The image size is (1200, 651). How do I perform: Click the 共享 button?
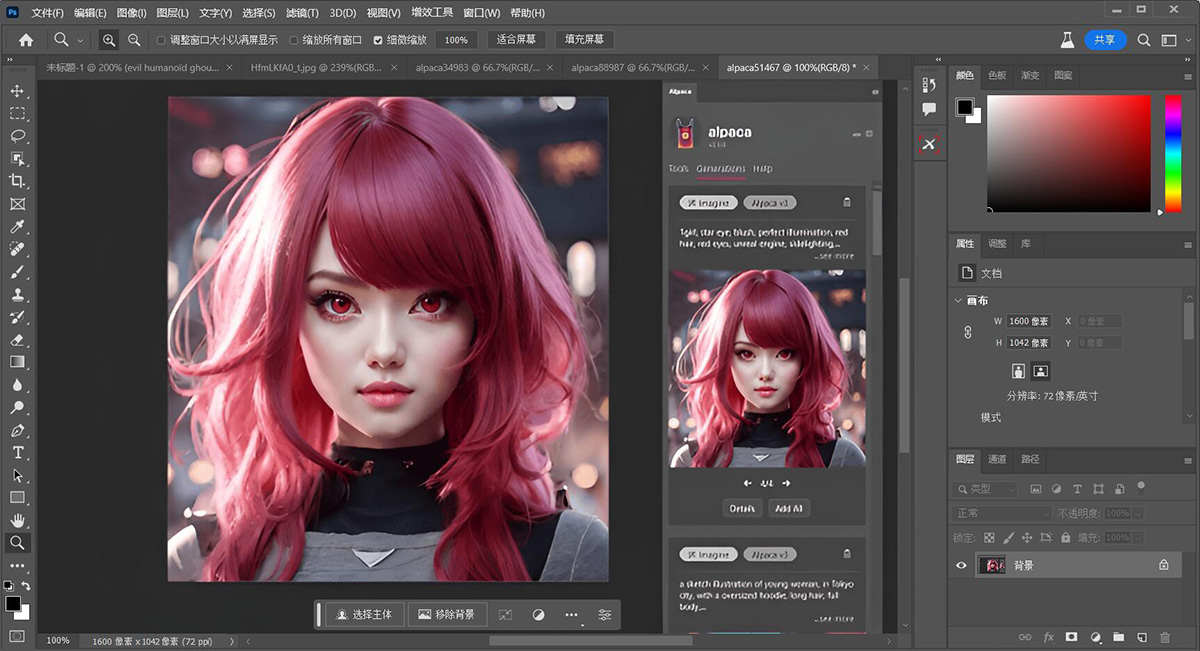click(x=1105, y=39)
